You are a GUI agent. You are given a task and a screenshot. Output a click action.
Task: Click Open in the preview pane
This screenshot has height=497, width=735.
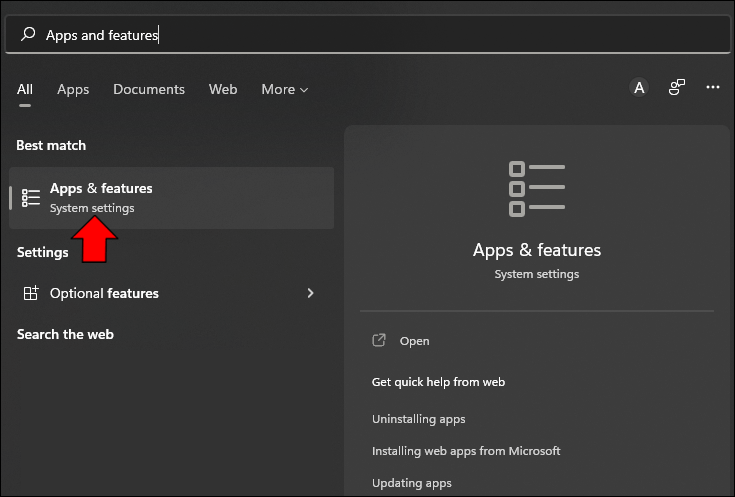[x=414, y=341]
